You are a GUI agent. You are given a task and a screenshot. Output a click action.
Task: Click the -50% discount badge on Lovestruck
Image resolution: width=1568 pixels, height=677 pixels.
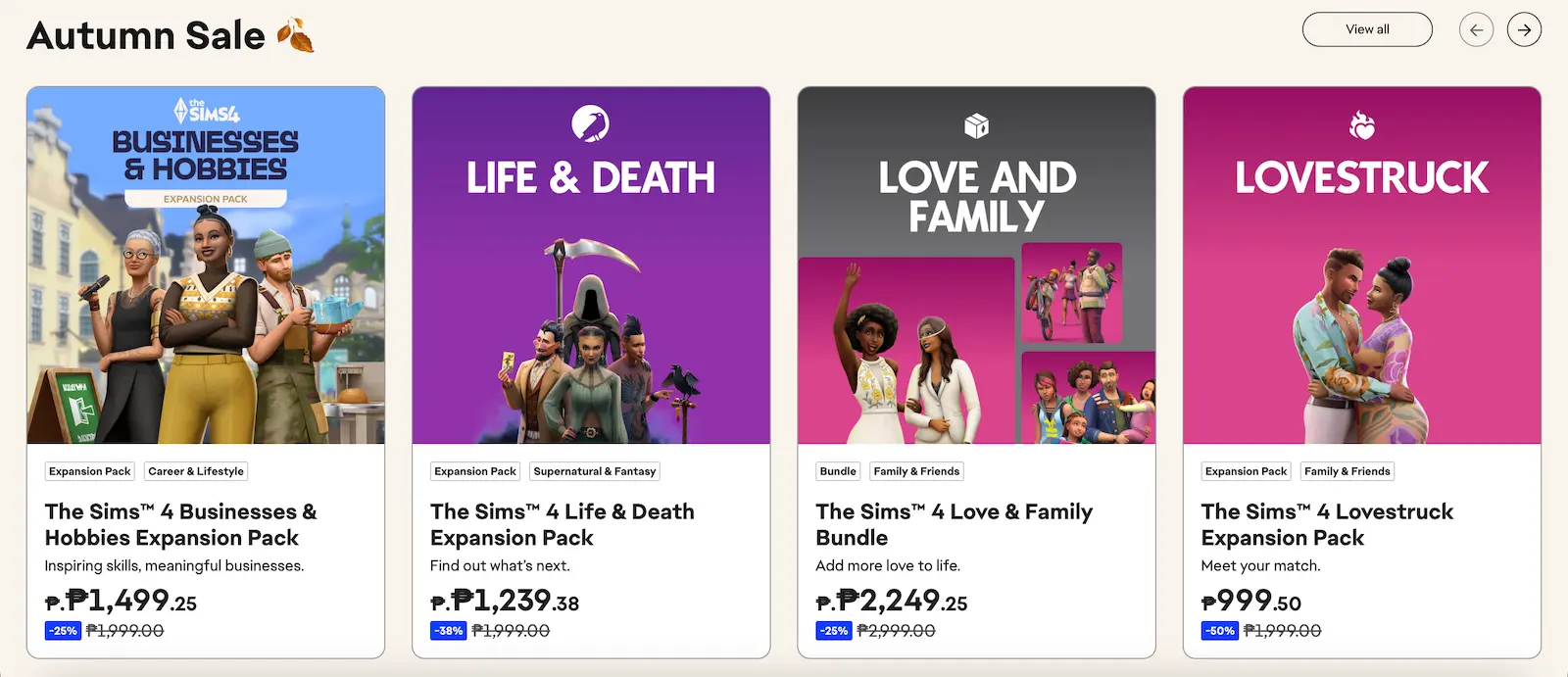[x=1219, y=631]
